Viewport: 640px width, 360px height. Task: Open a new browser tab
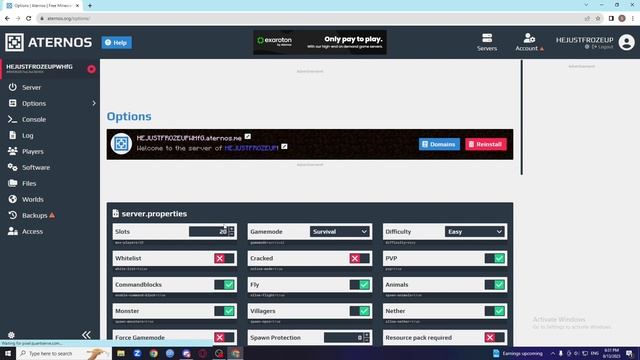point(90,6)
